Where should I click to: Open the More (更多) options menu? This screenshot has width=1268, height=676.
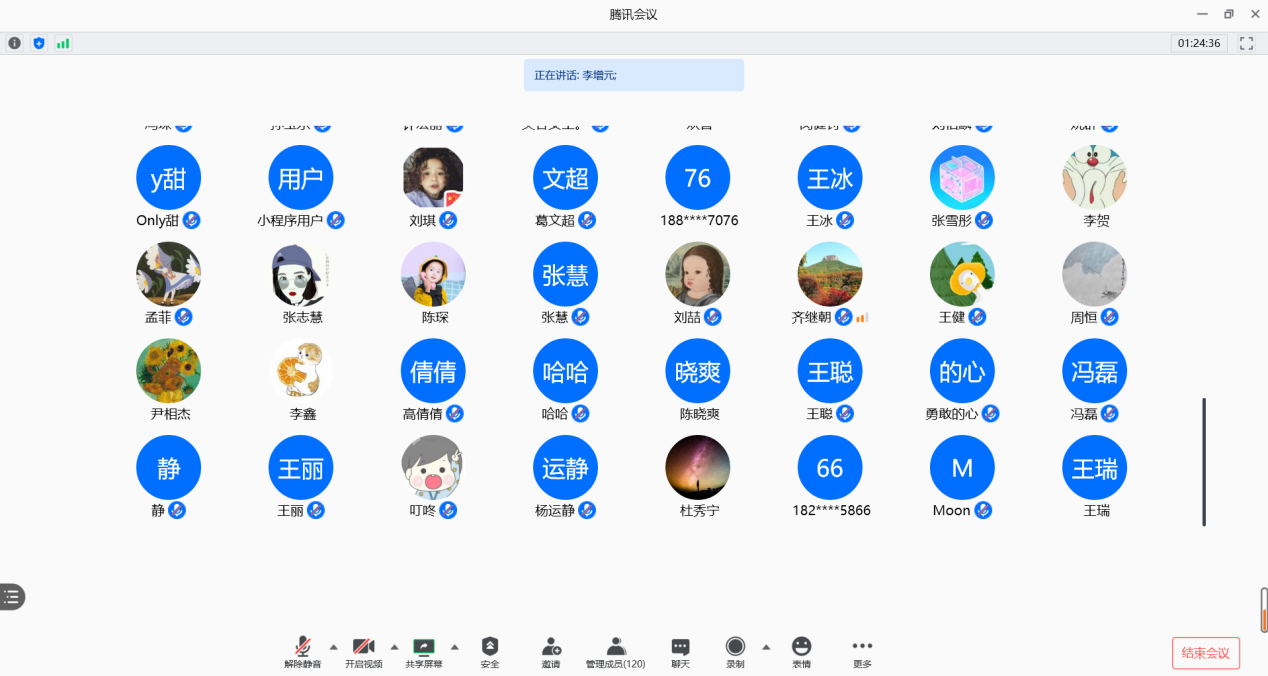pos(862,652)
